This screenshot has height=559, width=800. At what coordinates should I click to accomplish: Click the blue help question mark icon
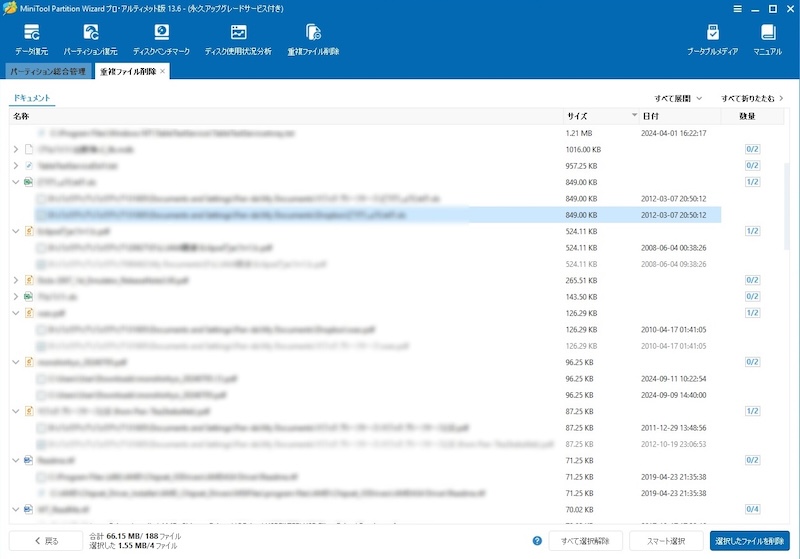[x=537, y=541]
